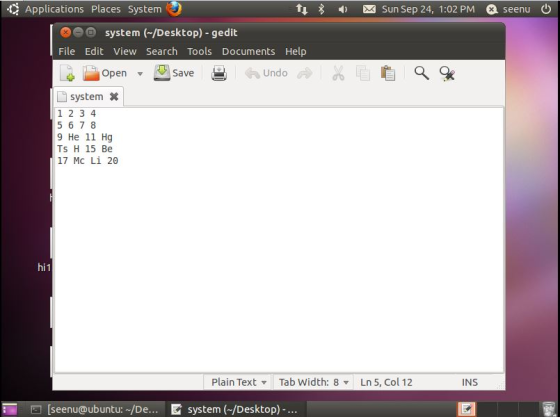The image size is (560, 417).
Task: Maximize the gedit window
Action: [91, 32]
